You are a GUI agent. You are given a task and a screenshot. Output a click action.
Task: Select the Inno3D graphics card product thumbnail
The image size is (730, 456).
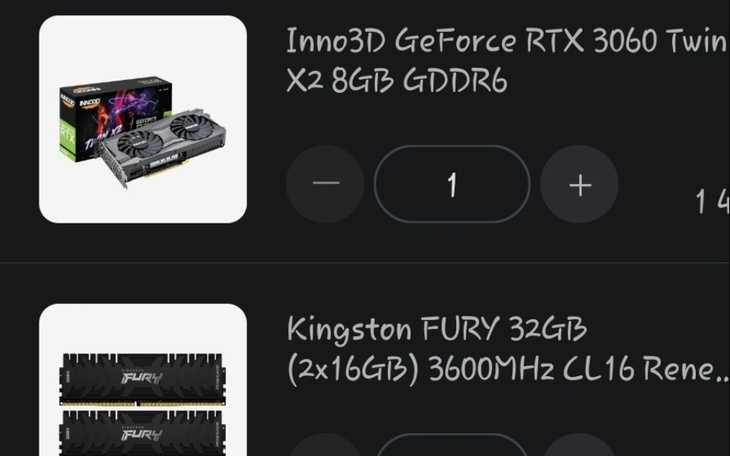pyautogui.click(x=143, y=119)
